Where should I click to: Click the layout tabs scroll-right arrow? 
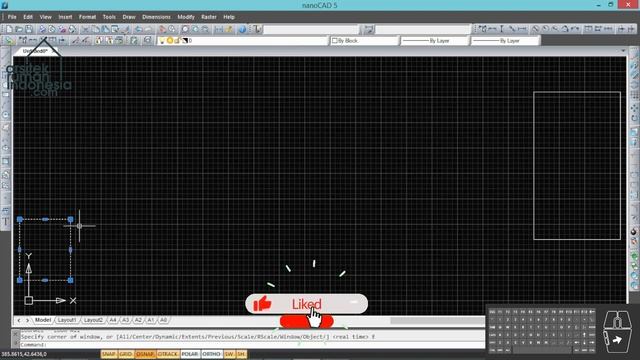point(27,320)
